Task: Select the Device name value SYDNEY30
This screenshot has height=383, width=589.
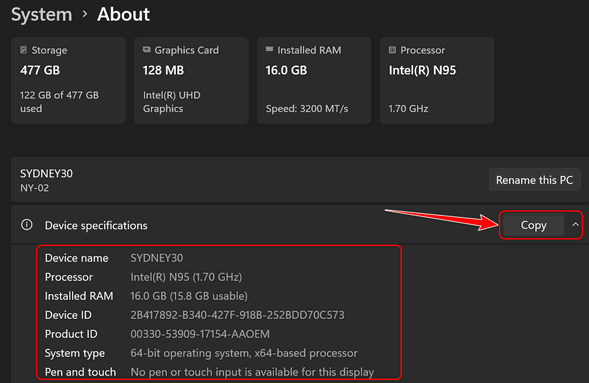Action: tap(157, 258)
